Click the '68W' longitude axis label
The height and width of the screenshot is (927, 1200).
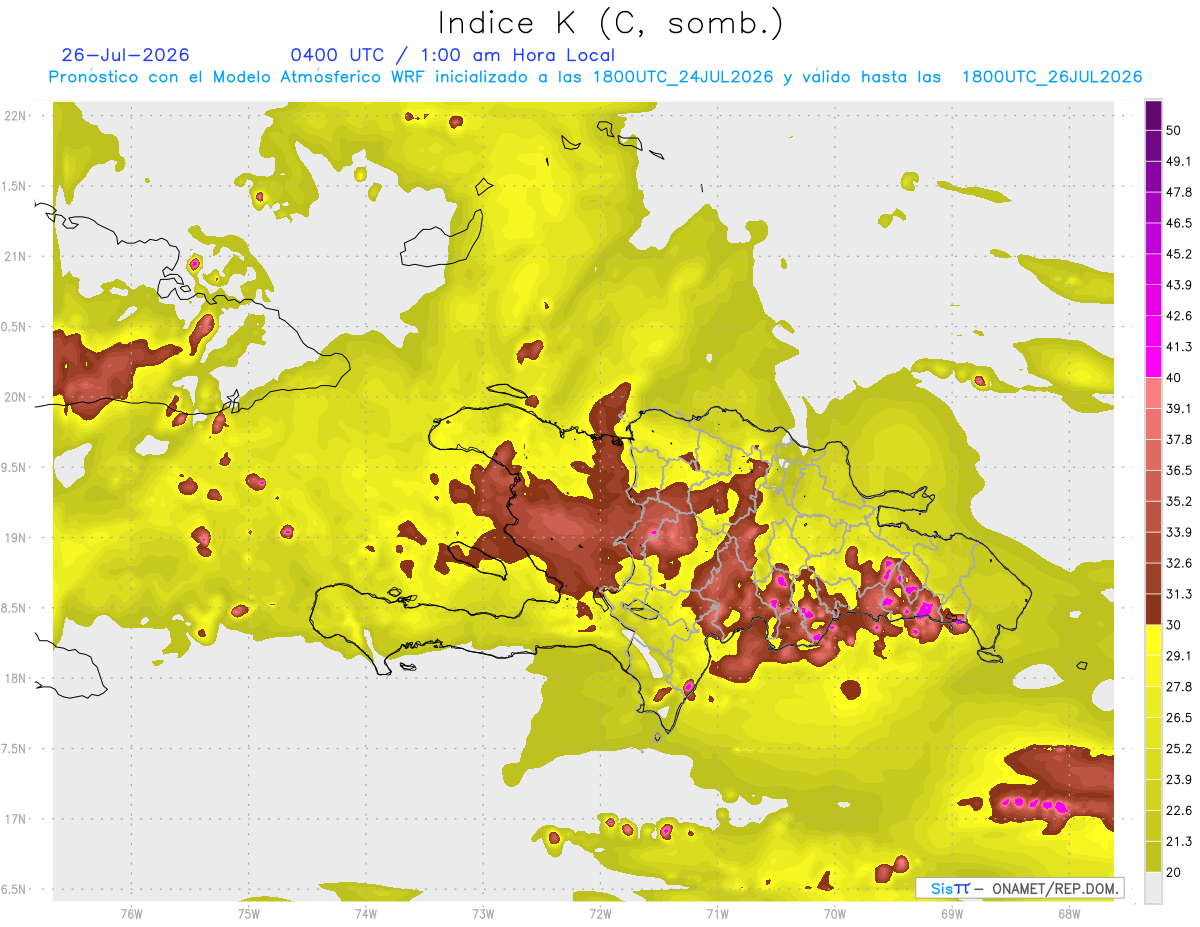tap(1068, 913)
